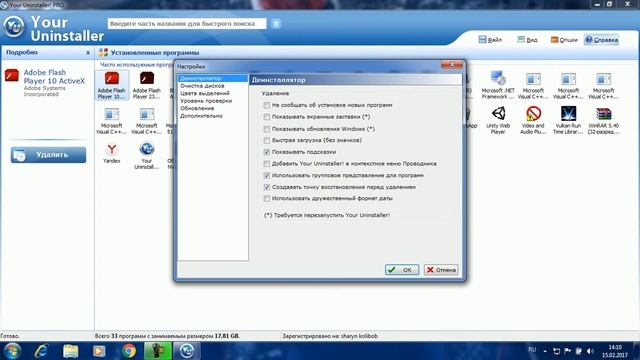The height and width of the screenshot is (360, 640).
Task: Click the Windows Start button
Action: pos(12,351)
